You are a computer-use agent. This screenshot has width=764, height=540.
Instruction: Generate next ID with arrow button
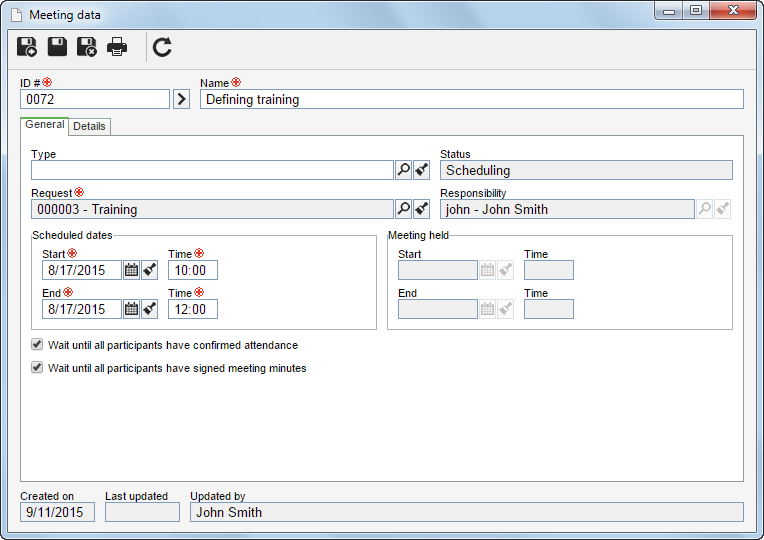[x=181, y=99]
